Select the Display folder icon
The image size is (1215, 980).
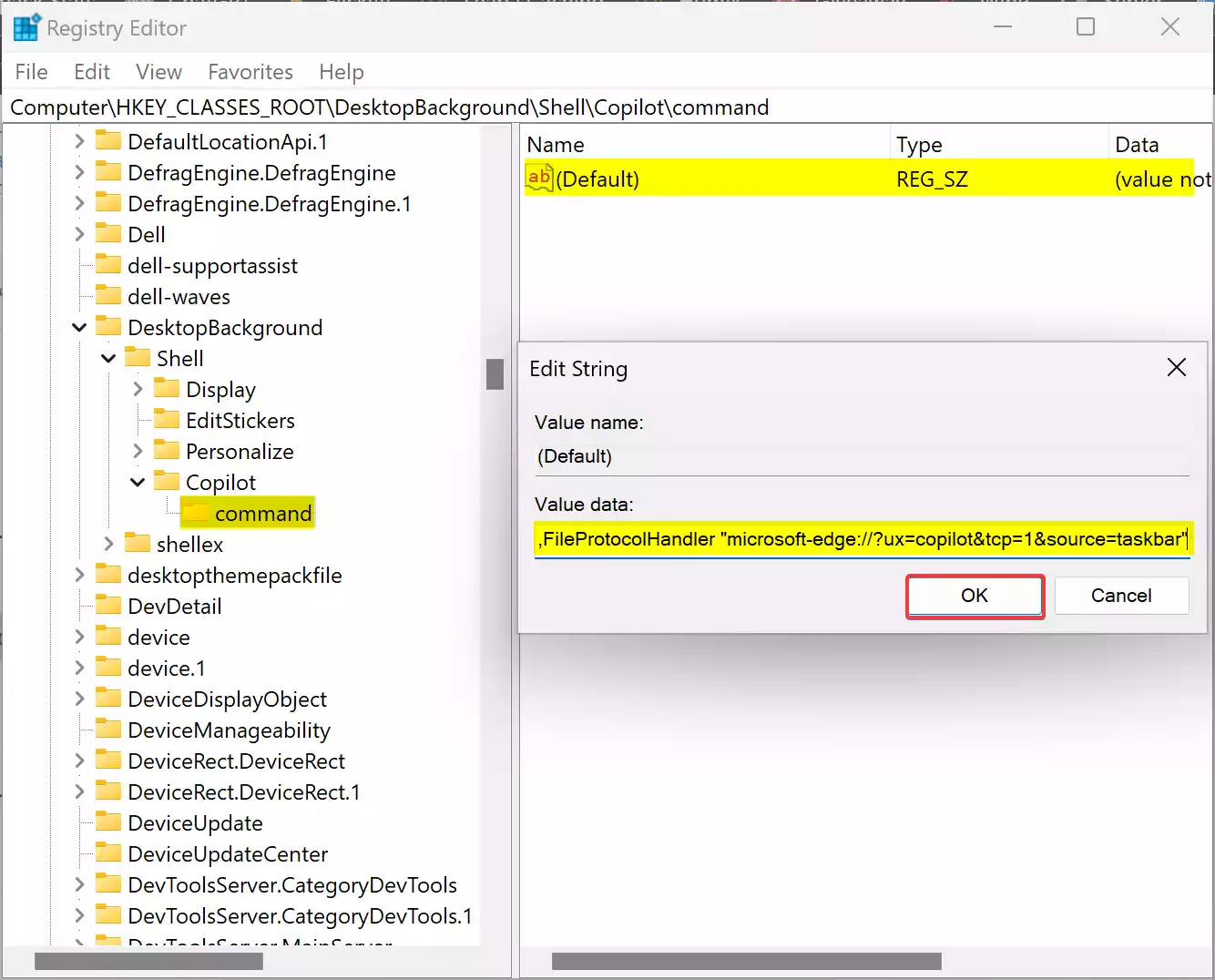[167, 389]
